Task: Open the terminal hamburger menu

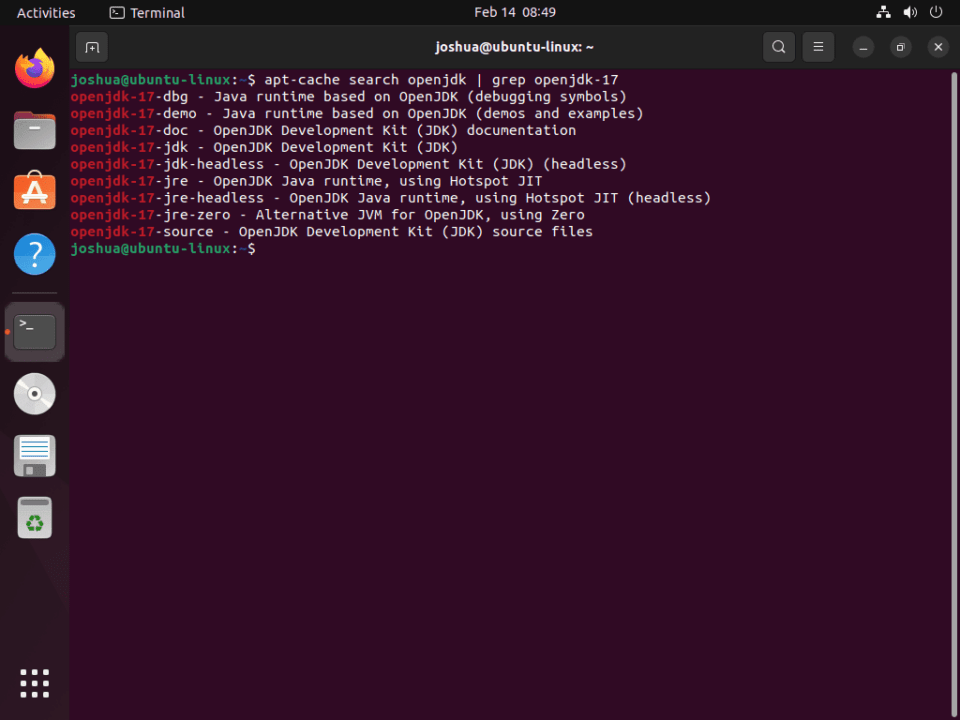Action: [818, 46]
